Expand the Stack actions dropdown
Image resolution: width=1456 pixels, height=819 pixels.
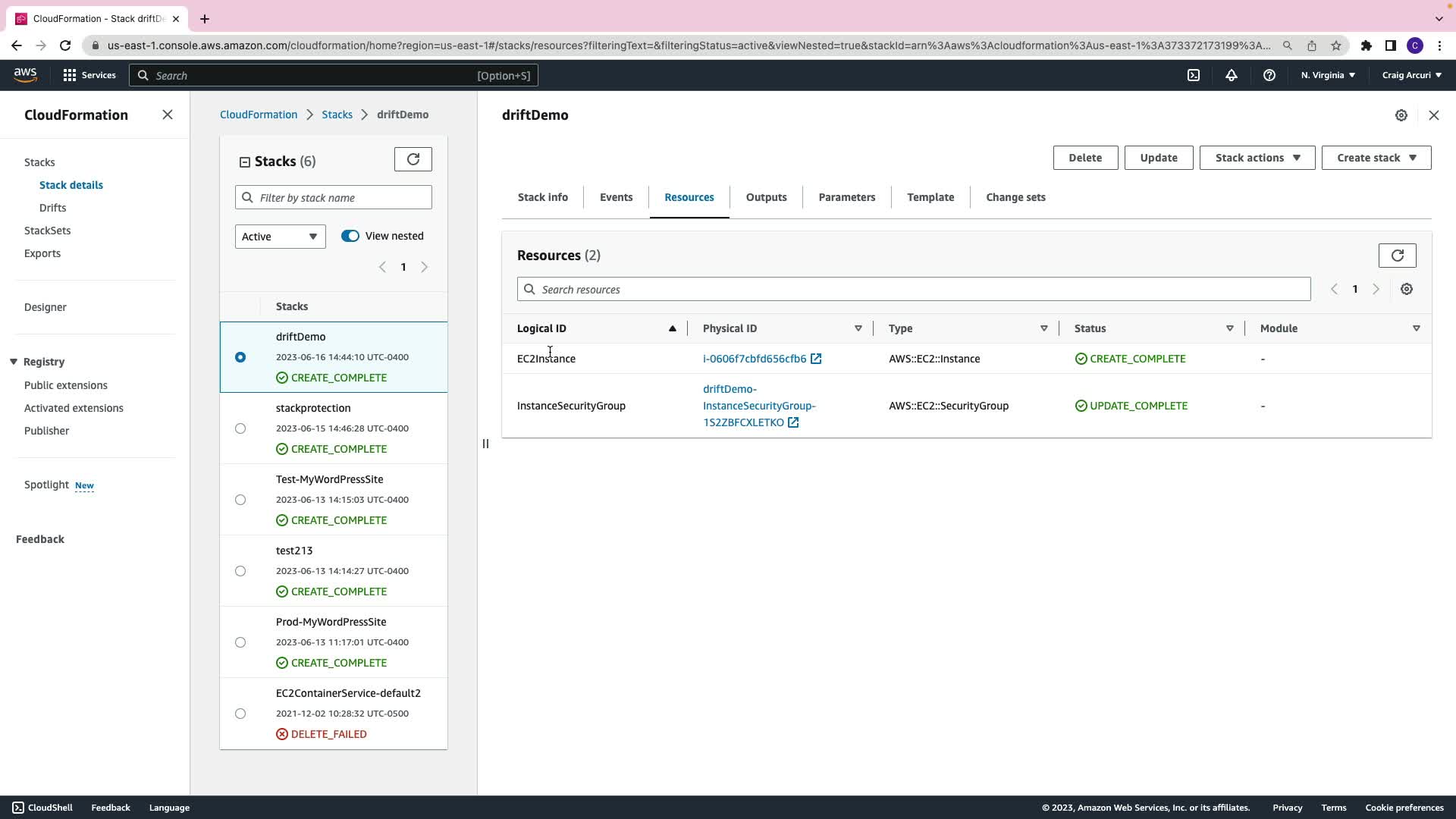[x=1257, y=158]
